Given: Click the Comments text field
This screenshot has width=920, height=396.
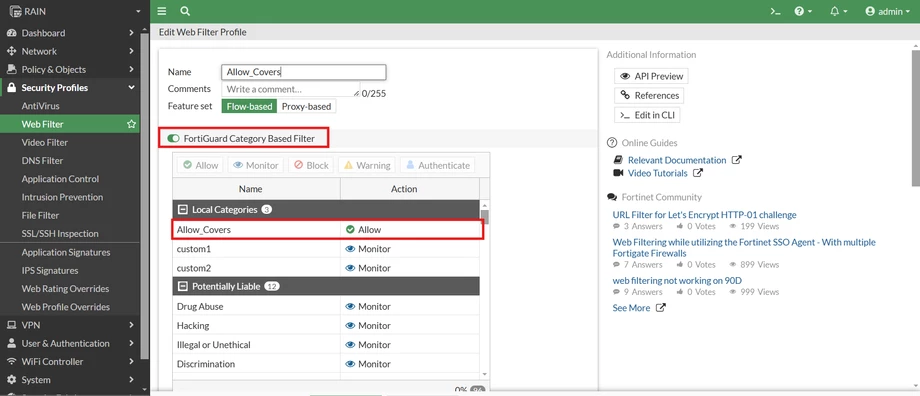Looking at the screenshot, I should 290,89.
